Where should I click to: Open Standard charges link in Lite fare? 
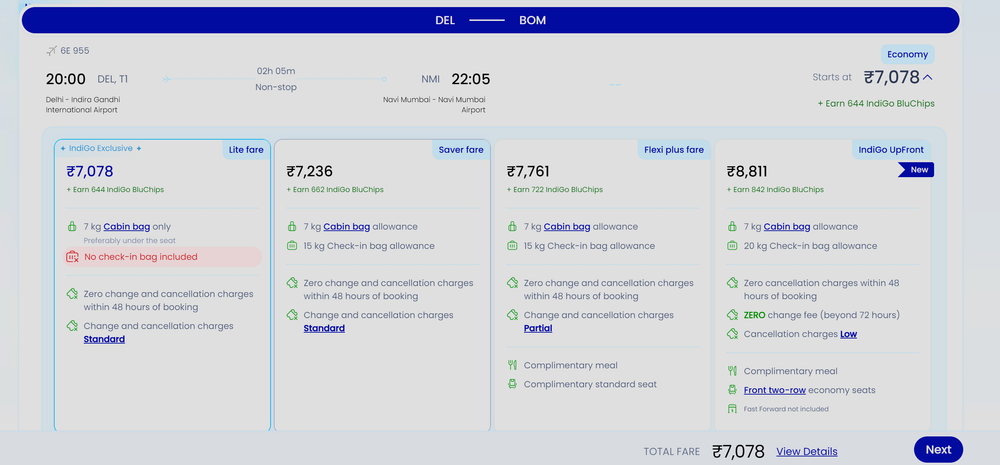(104, 339)
